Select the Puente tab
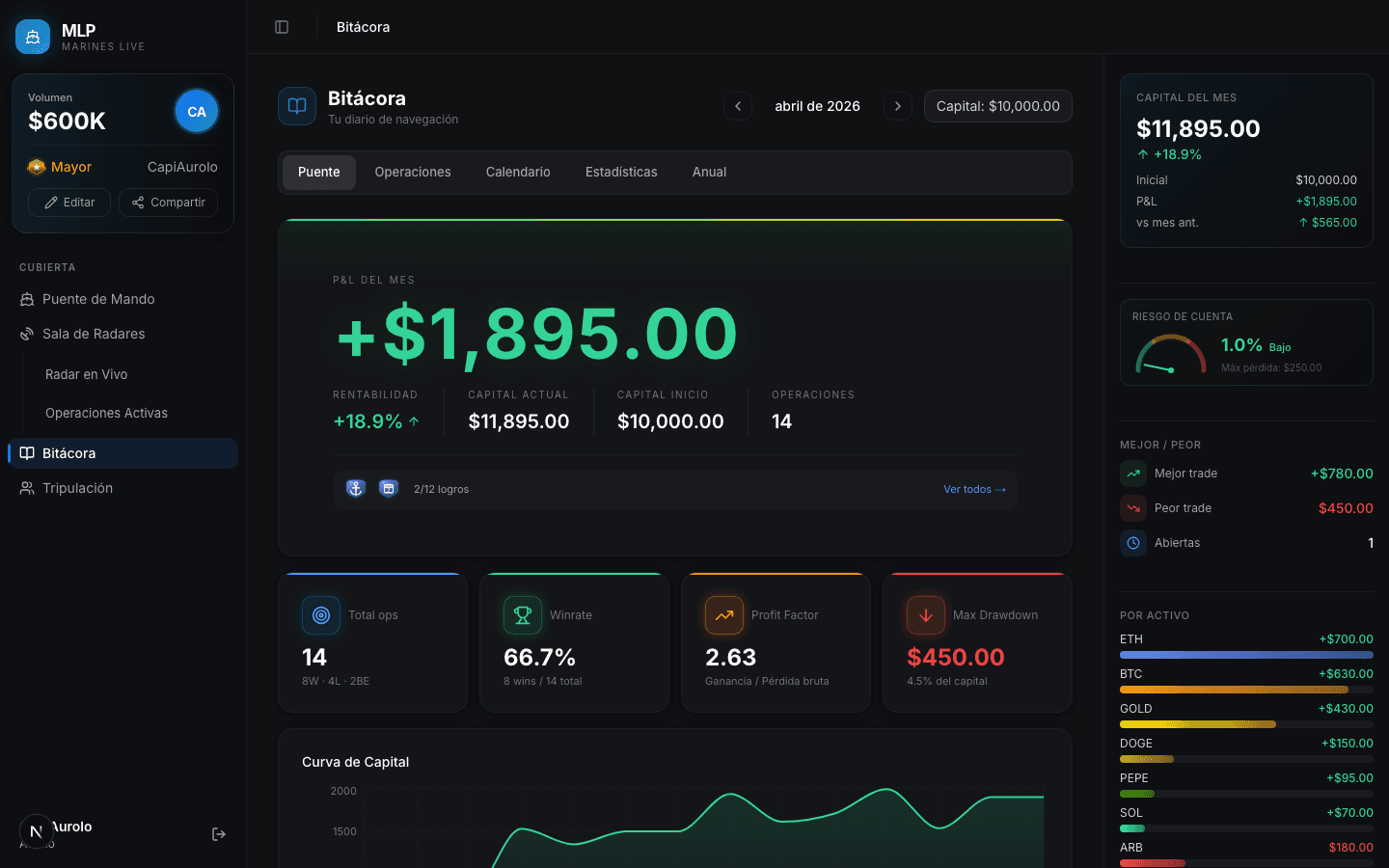 click(319, 173)
